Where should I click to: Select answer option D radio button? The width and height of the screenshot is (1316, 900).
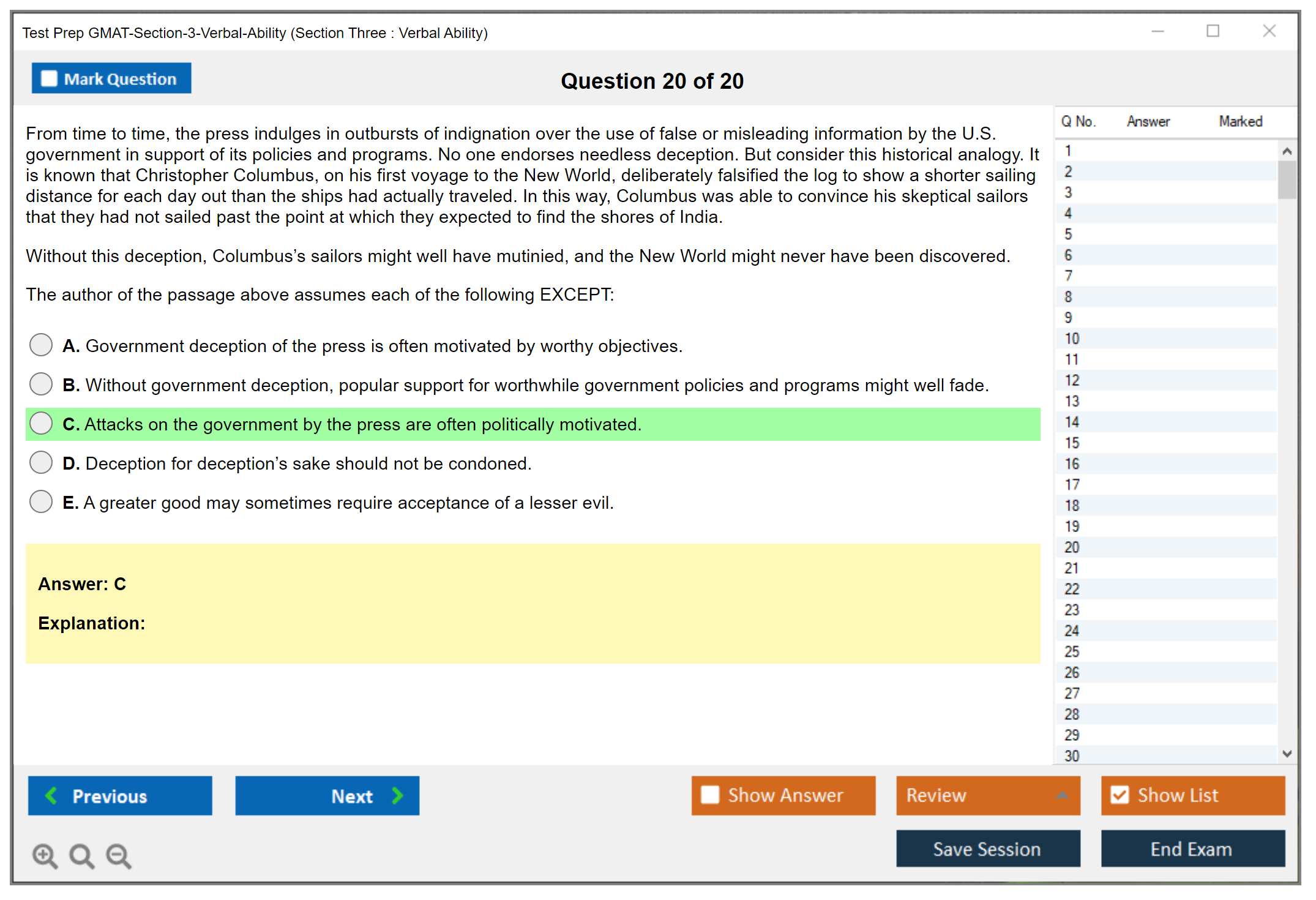tap(41, 462)
